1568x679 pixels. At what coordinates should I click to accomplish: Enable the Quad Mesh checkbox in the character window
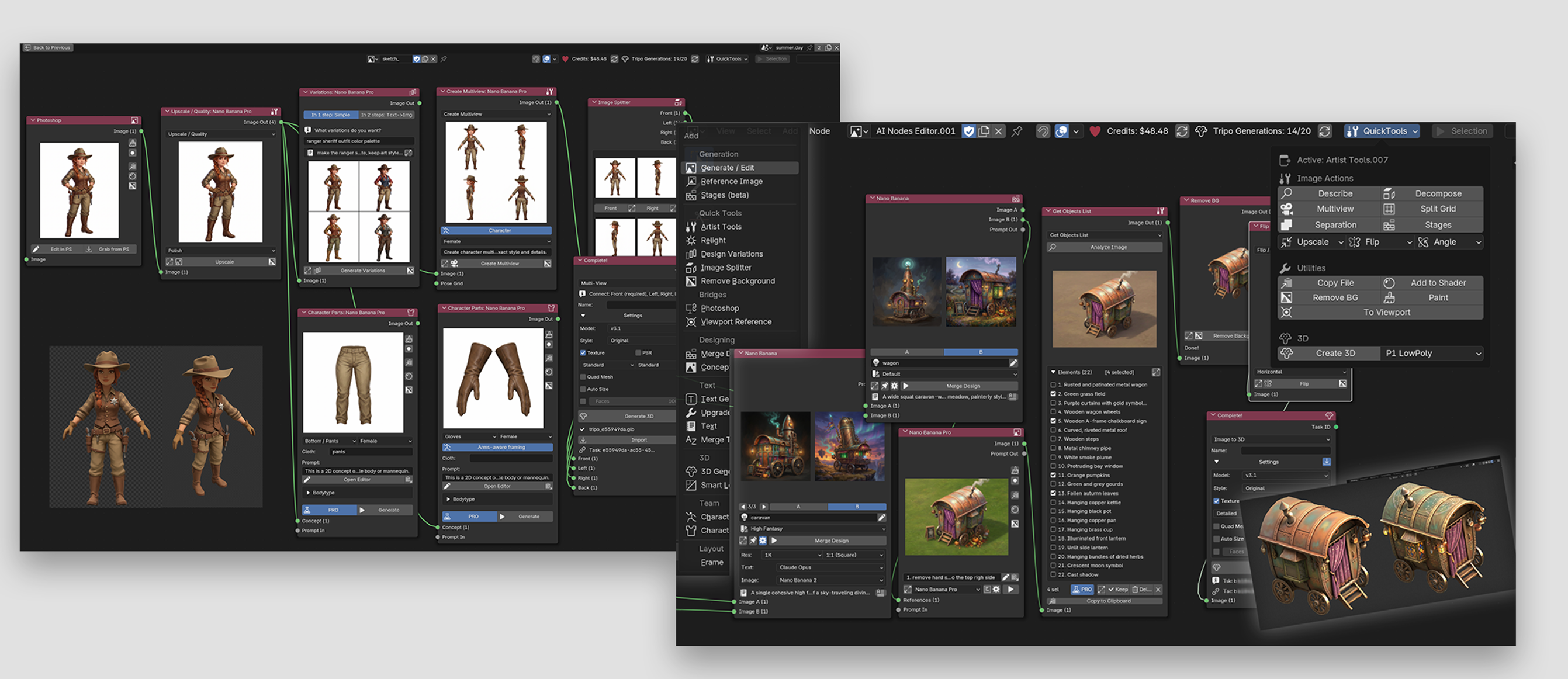(583, 377)
